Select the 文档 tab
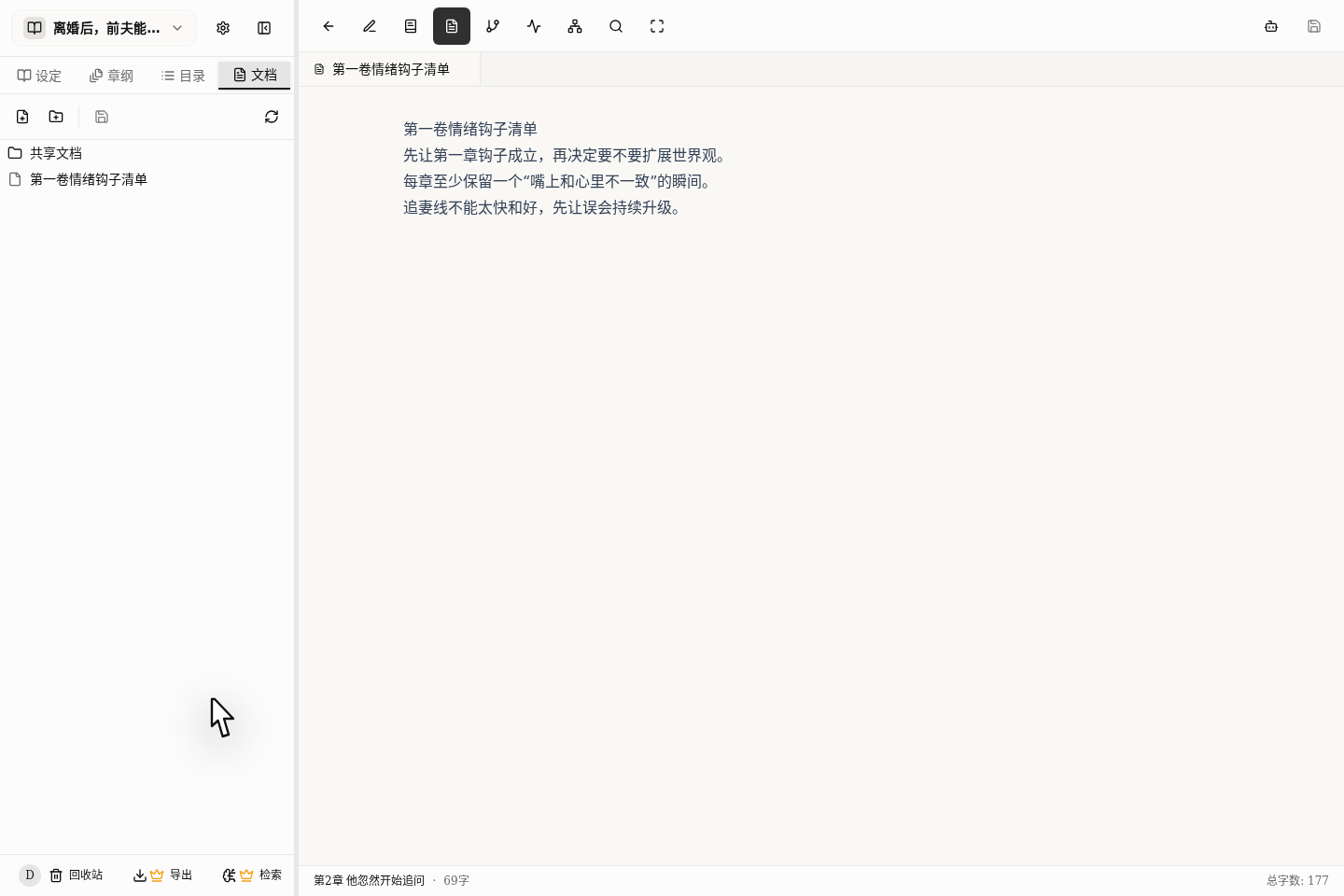Image resolution: width=1344 pixels, height=896 pixels. 255,76
